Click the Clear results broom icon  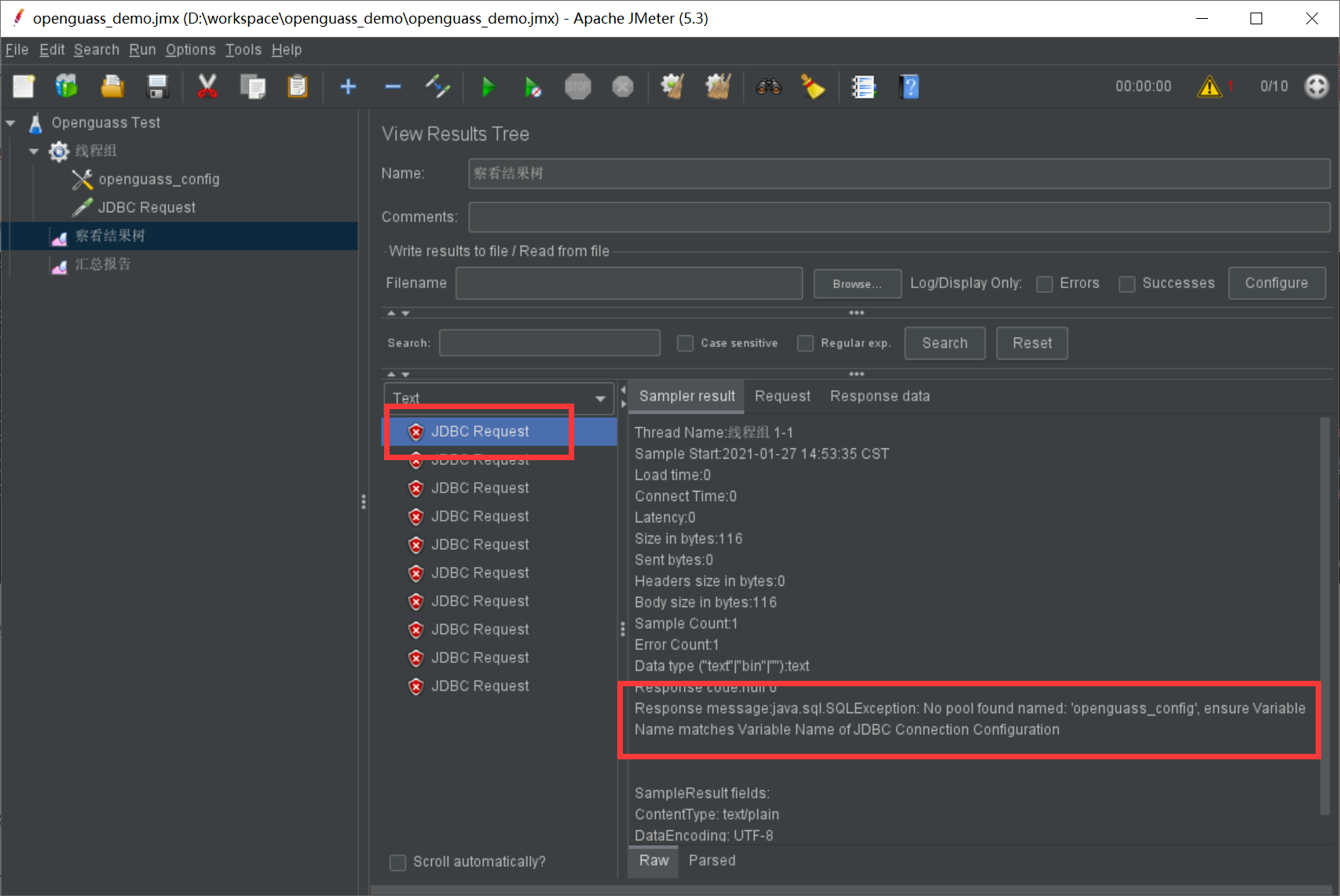[672, 86]
